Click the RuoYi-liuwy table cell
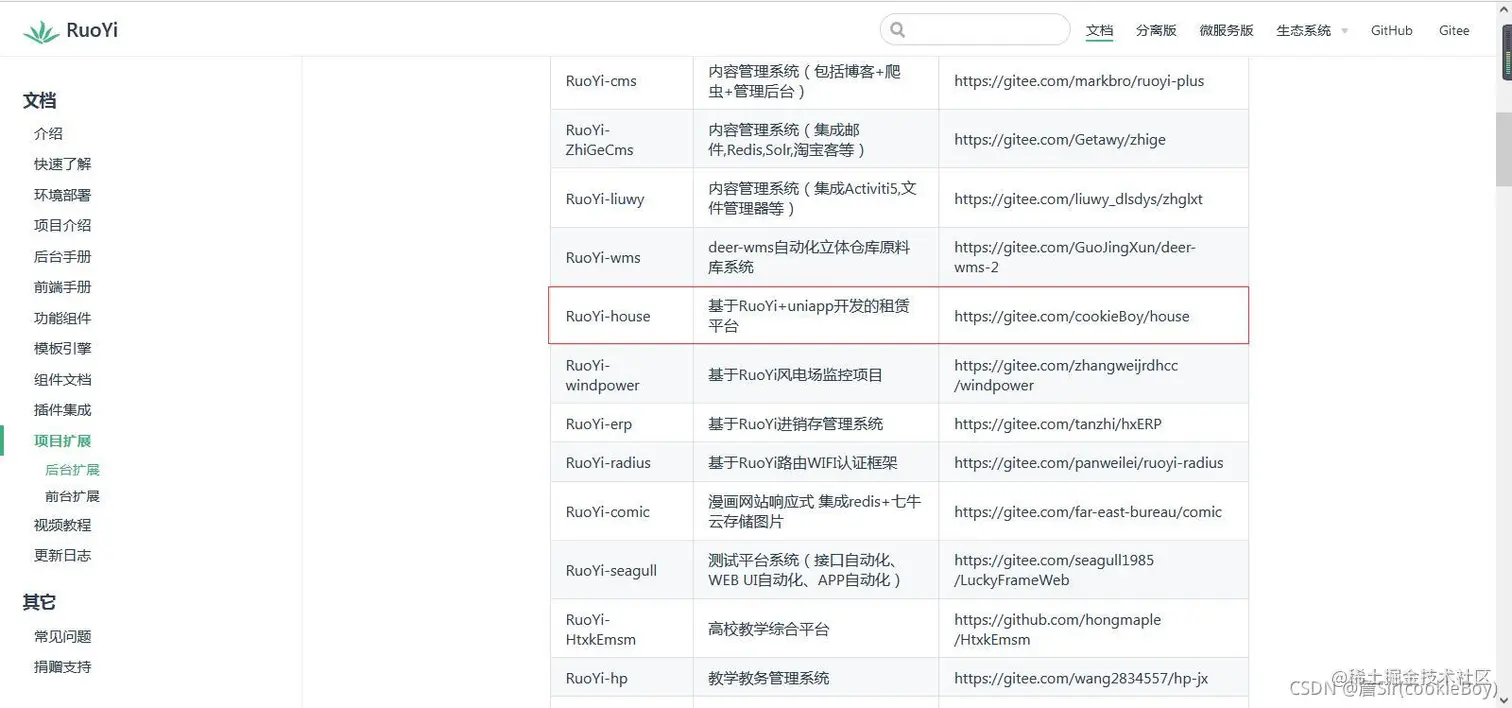This screenshot has width=1512, height=708. pyautogui.click(x=621, y=198)
